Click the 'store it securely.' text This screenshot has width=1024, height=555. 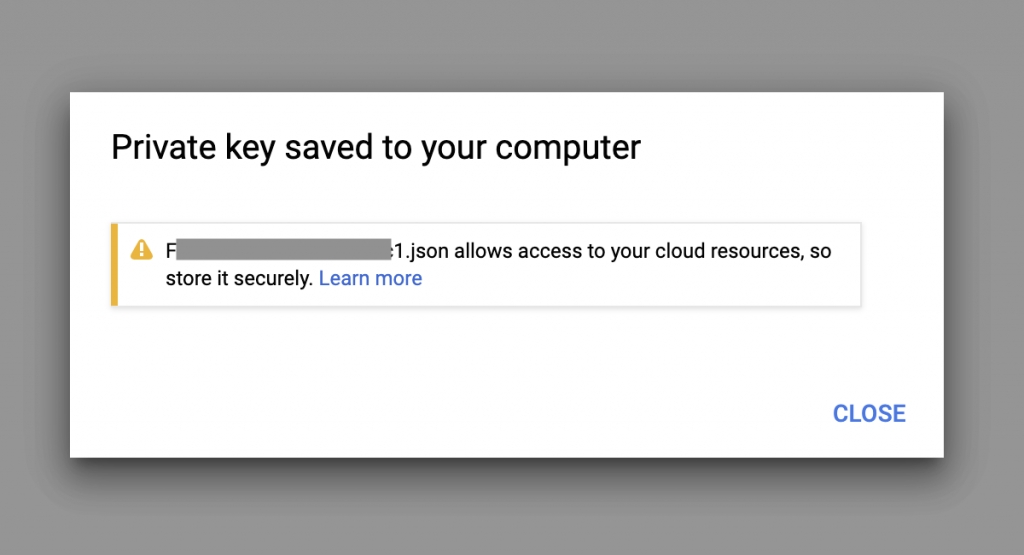[239, 278]
